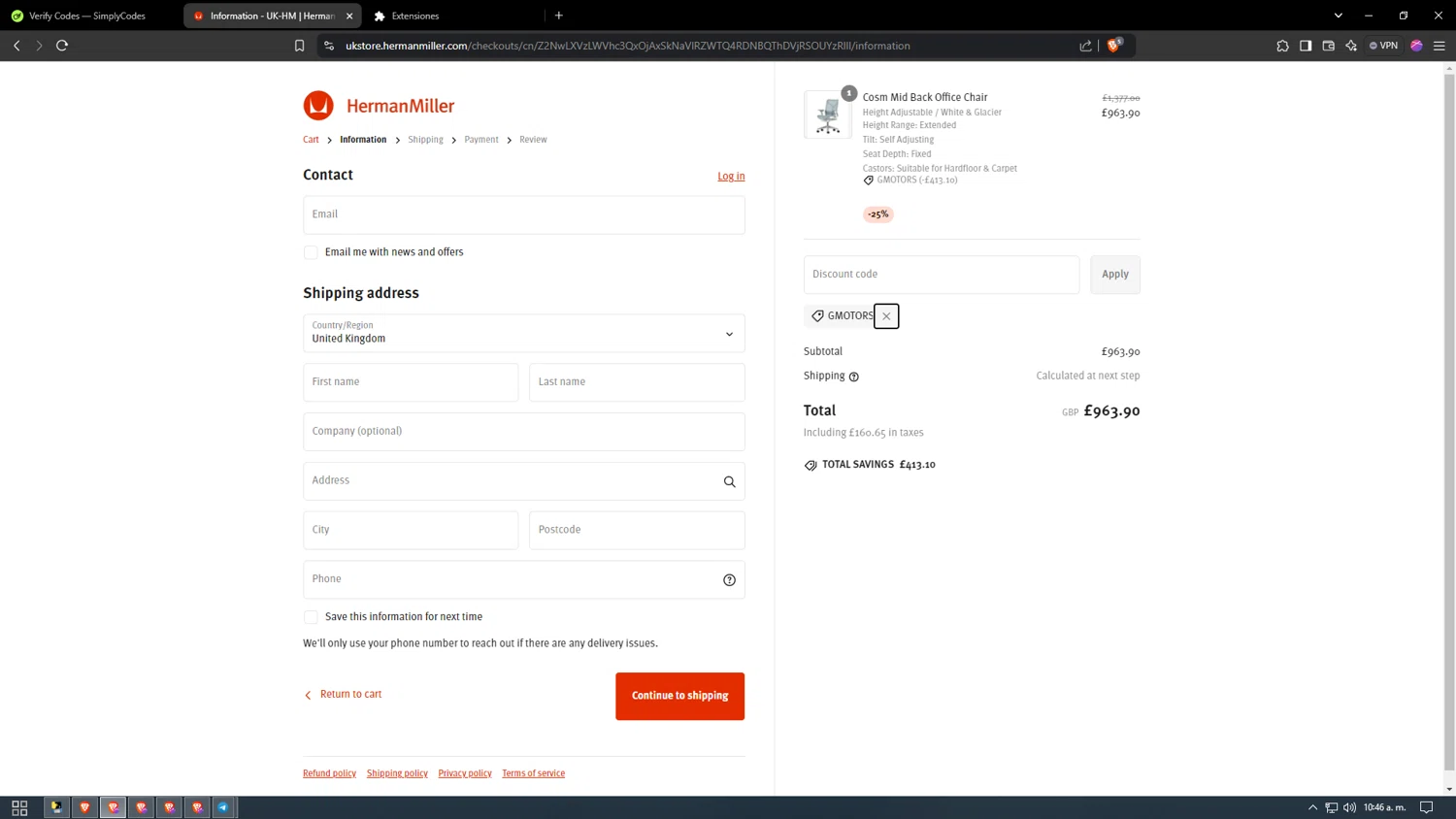Switch to the Verify Codes SimplyCodes tab
Viewport: 1456px width, 819px height.
[x=88, y=16]
